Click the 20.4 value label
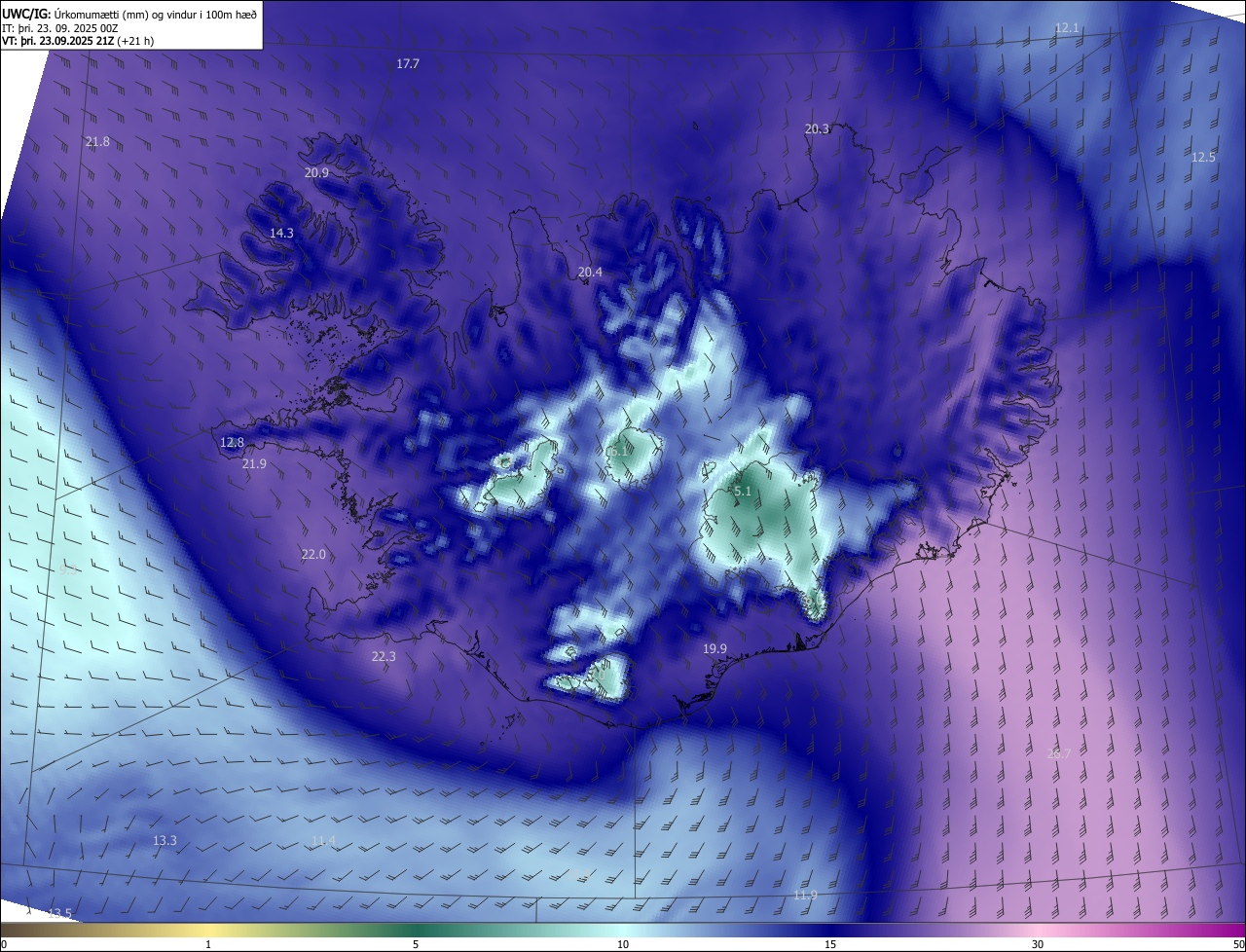Image resolution: width=1246 pixels, height=952 pixels. tap(590, 272)
